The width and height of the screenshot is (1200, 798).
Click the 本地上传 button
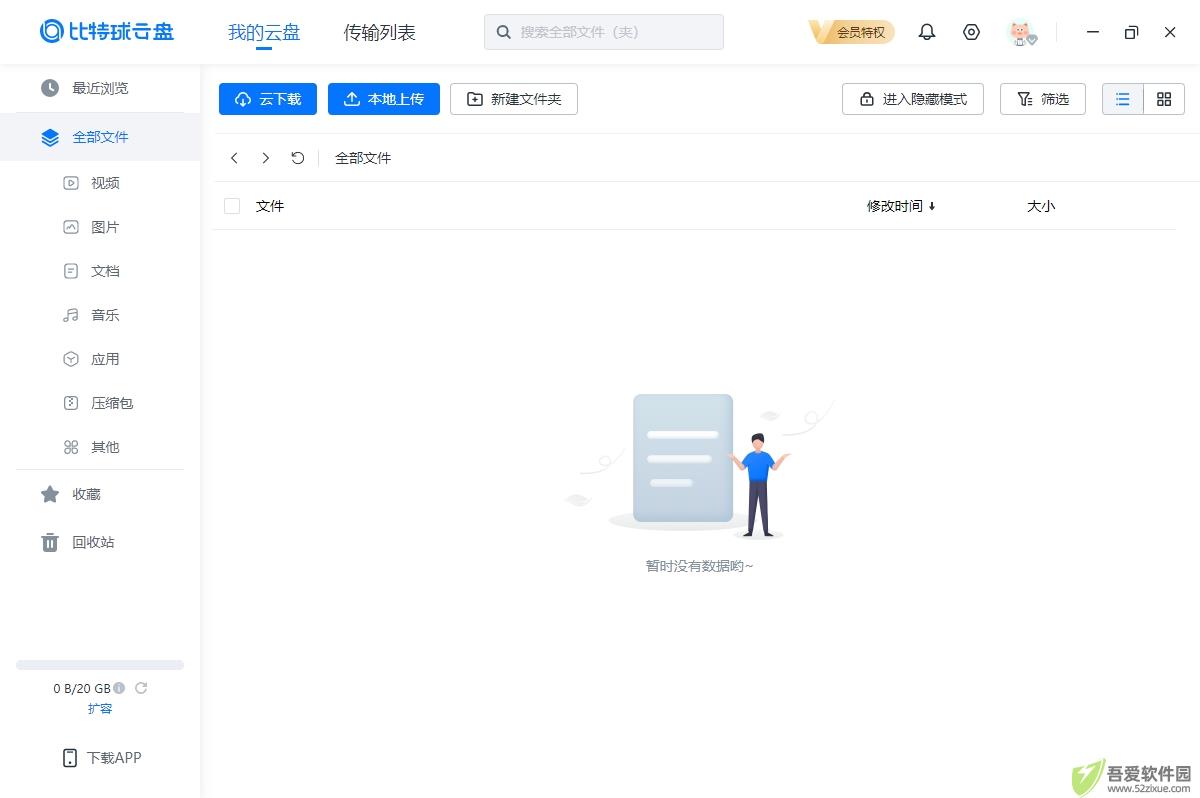(384, 99)
